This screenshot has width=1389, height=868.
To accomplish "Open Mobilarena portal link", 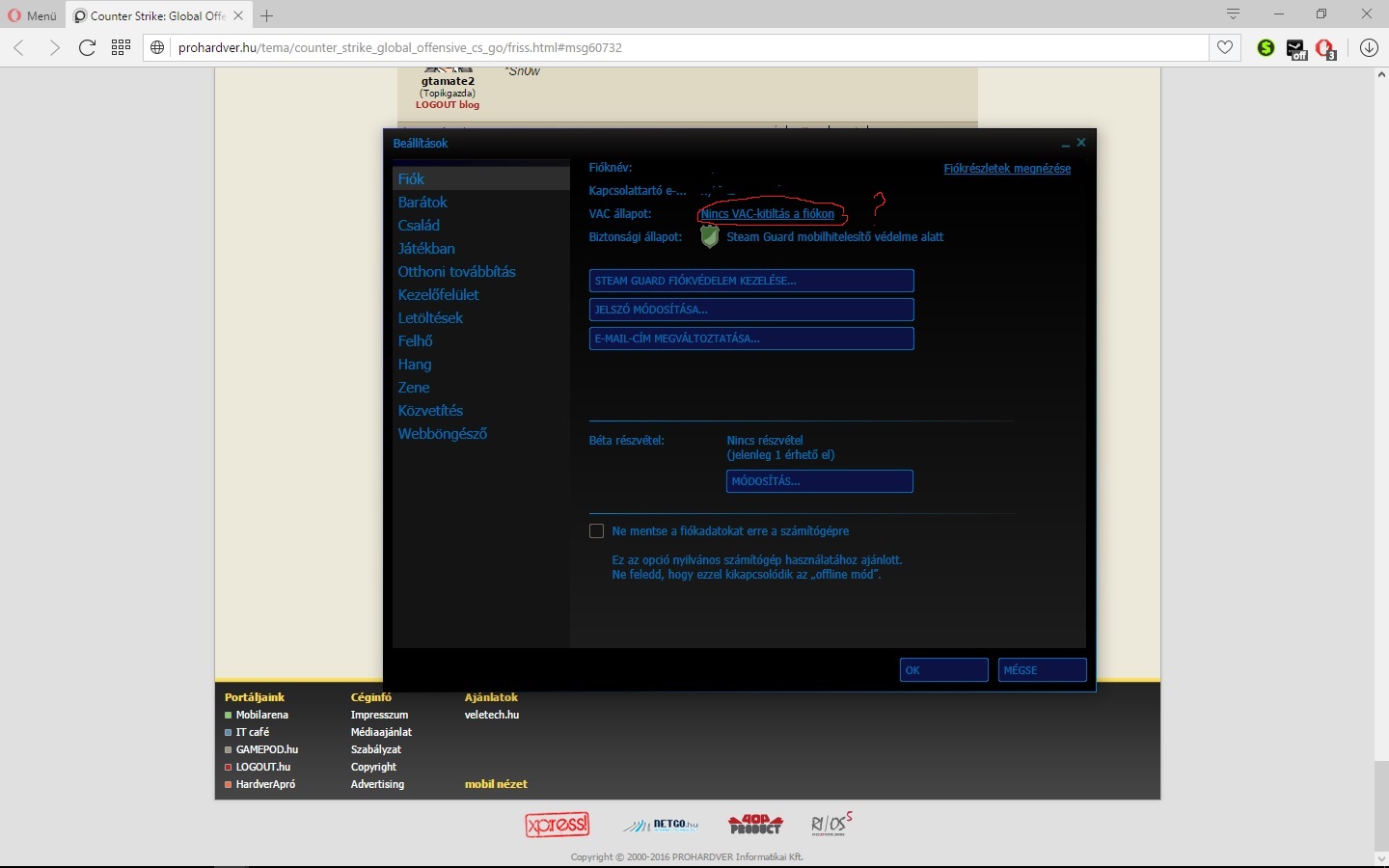I will click(262, 715).
